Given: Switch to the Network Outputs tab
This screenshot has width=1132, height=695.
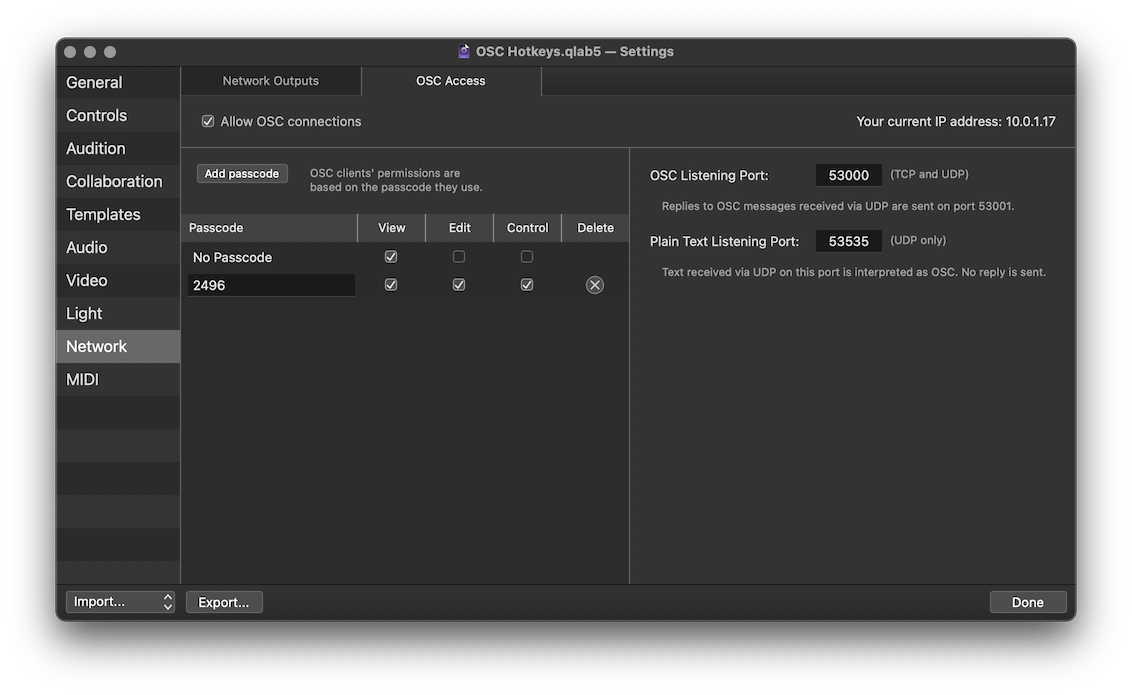Looking at the screenshot, I should point(271,81).
